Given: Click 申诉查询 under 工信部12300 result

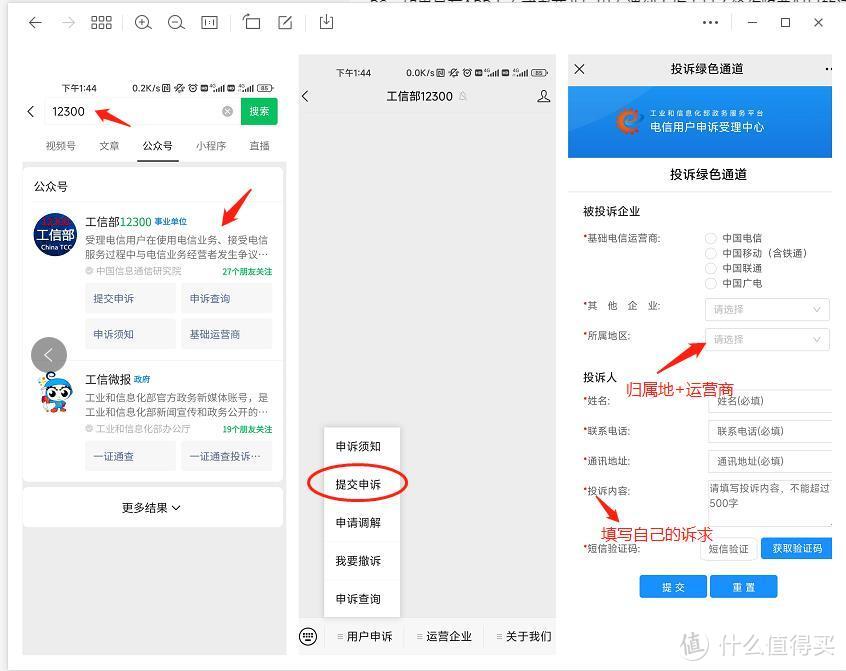Looking at the screenshot, I should tap(227, 298).
